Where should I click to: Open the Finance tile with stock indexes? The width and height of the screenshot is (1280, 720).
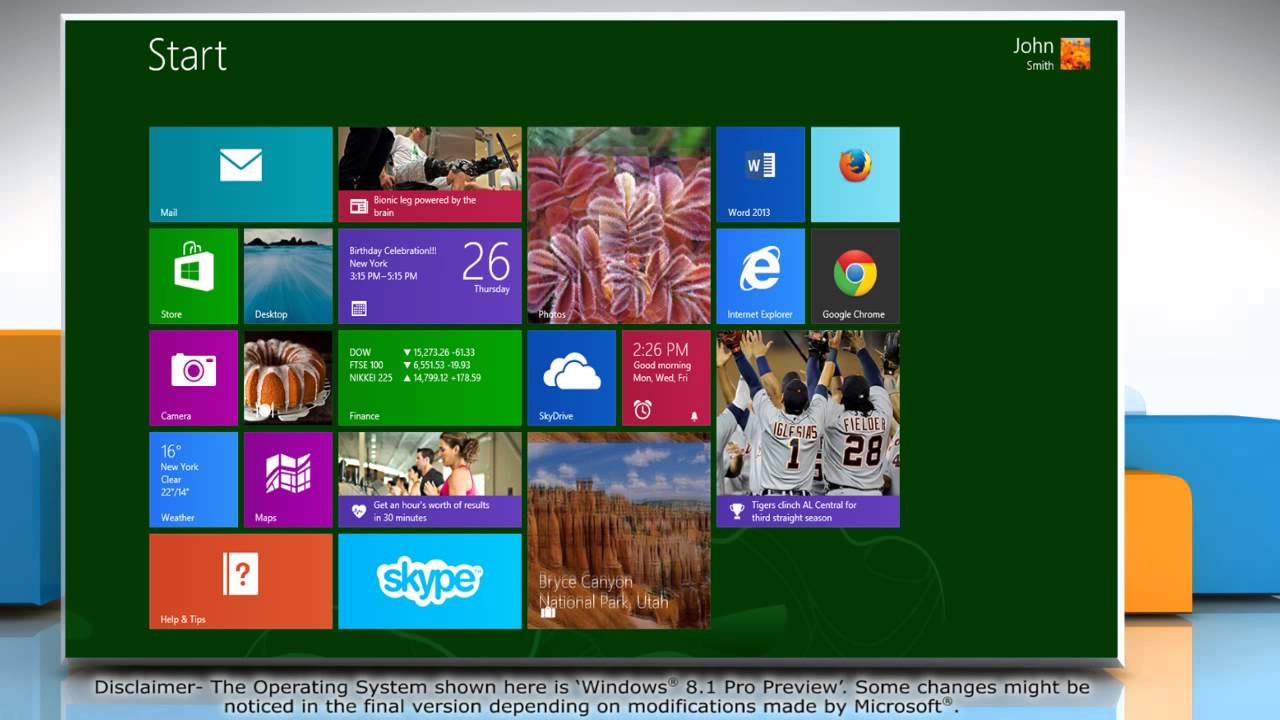click(430, 378)
